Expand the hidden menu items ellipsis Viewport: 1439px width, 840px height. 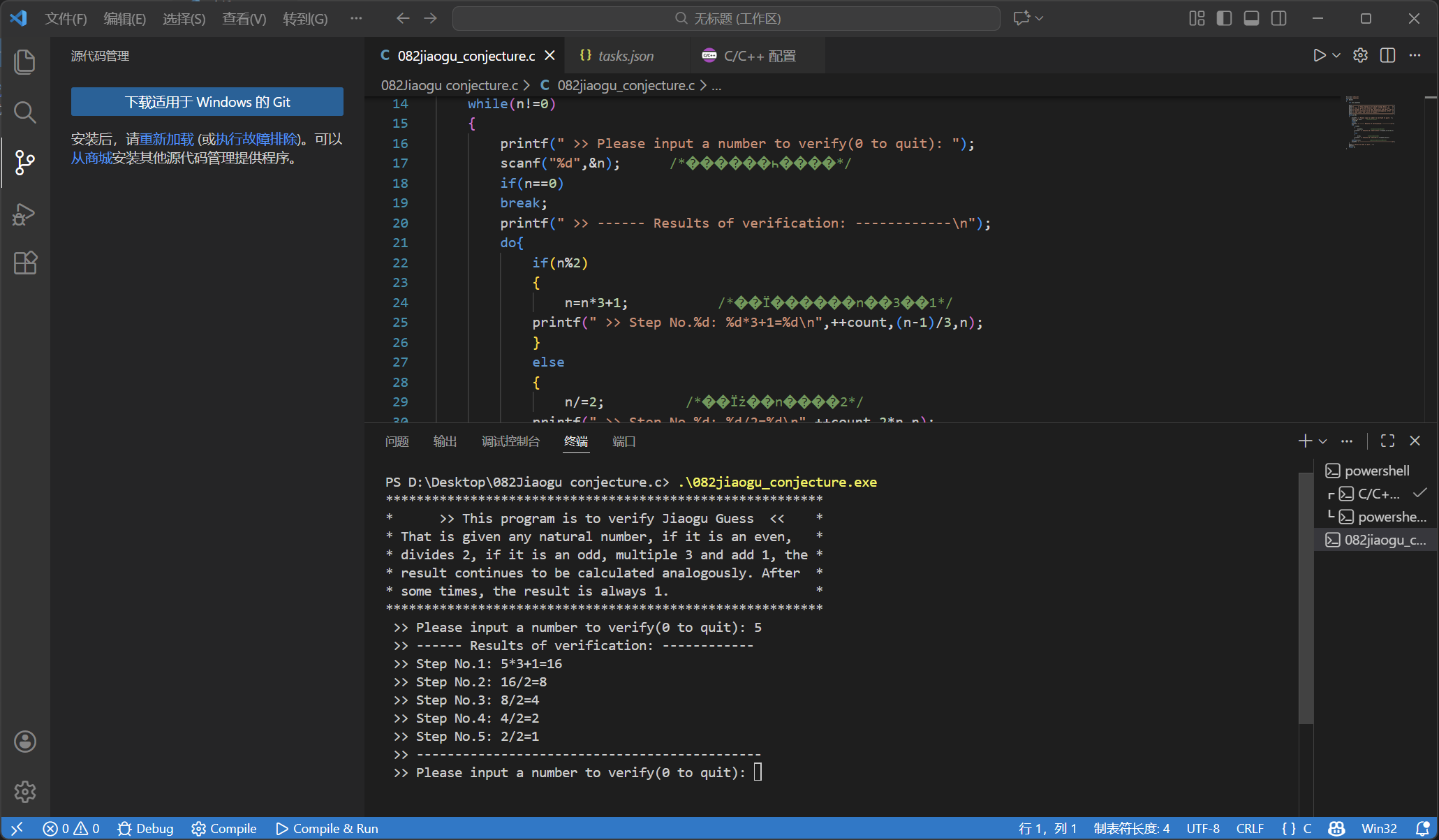pyautogui.click(x=356, y=18)
